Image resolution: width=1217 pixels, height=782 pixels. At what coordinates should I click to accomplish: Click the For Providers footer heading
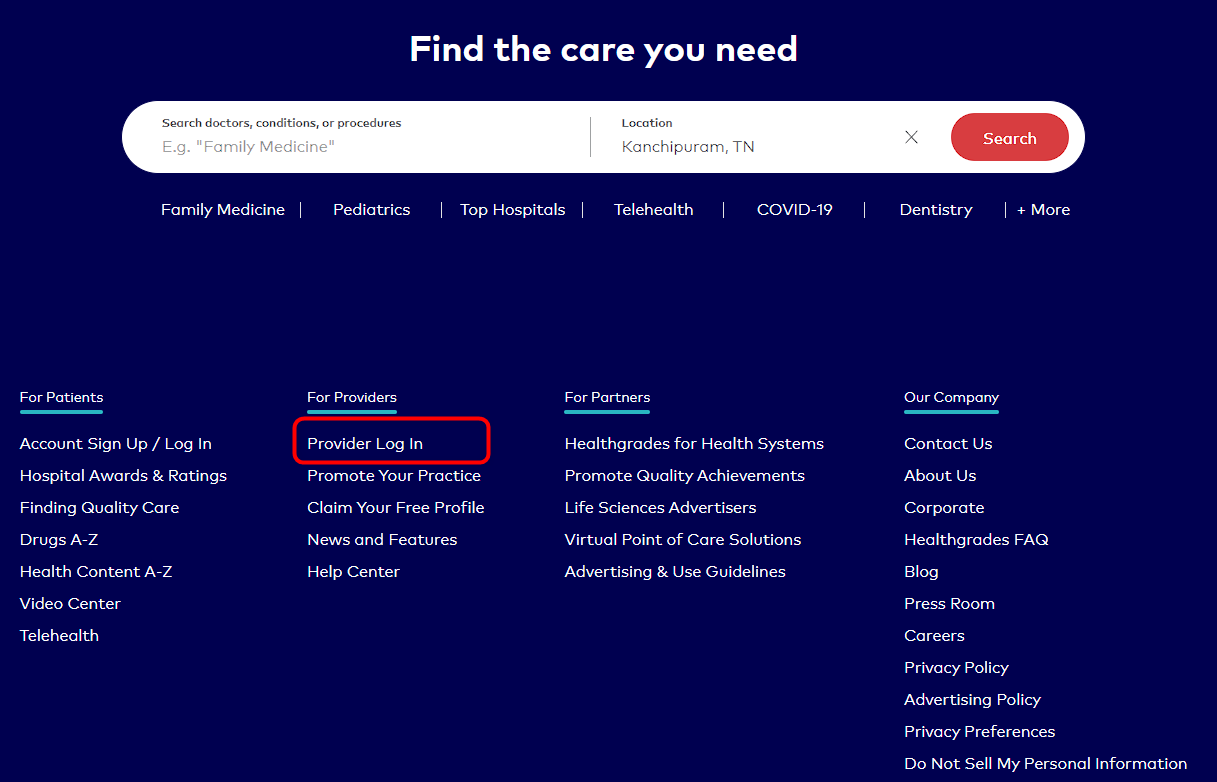pyautogui.click(x=352, y=398)
